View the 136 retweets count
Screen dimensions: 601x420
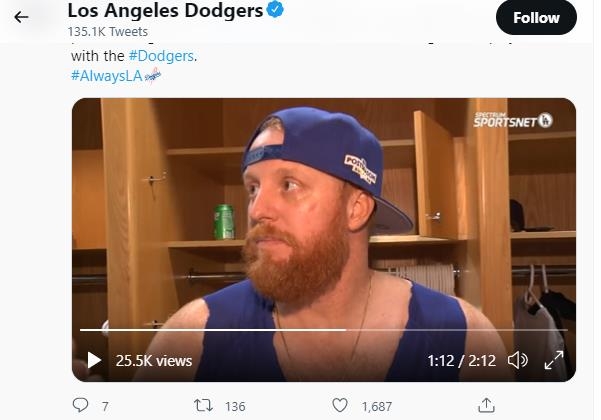[x=235, y=406]
